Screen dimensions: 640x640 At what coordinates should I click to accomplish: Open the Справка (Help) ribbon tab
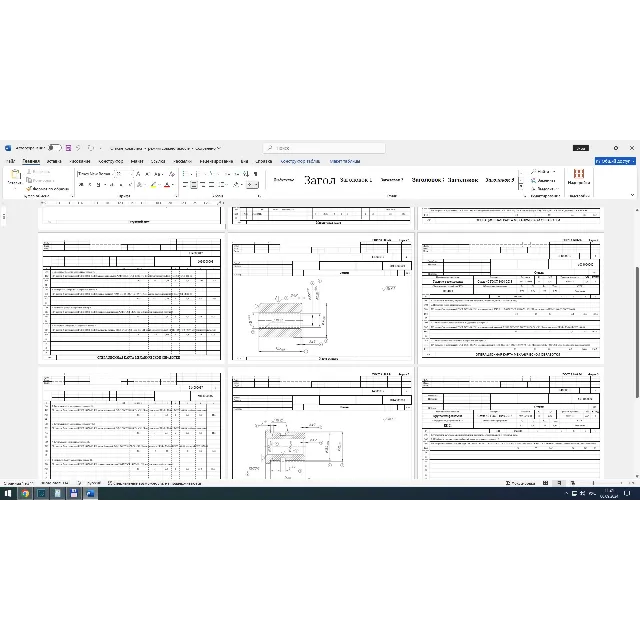pos(264,161)
